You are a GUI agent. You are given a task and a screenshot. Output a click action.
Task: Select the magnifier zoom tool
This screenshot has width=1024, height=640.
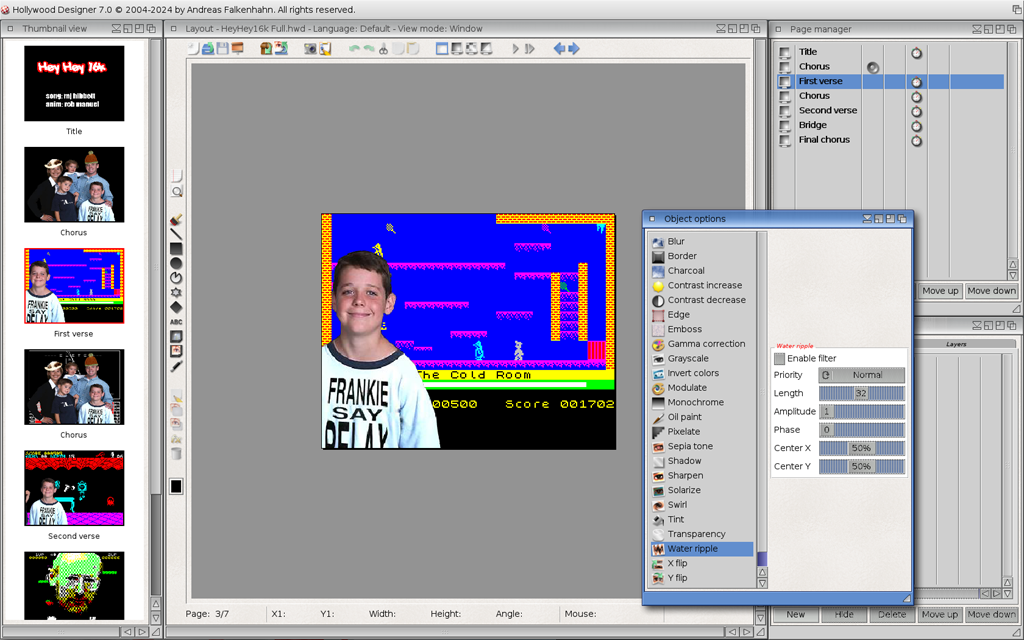coord(176,191)
